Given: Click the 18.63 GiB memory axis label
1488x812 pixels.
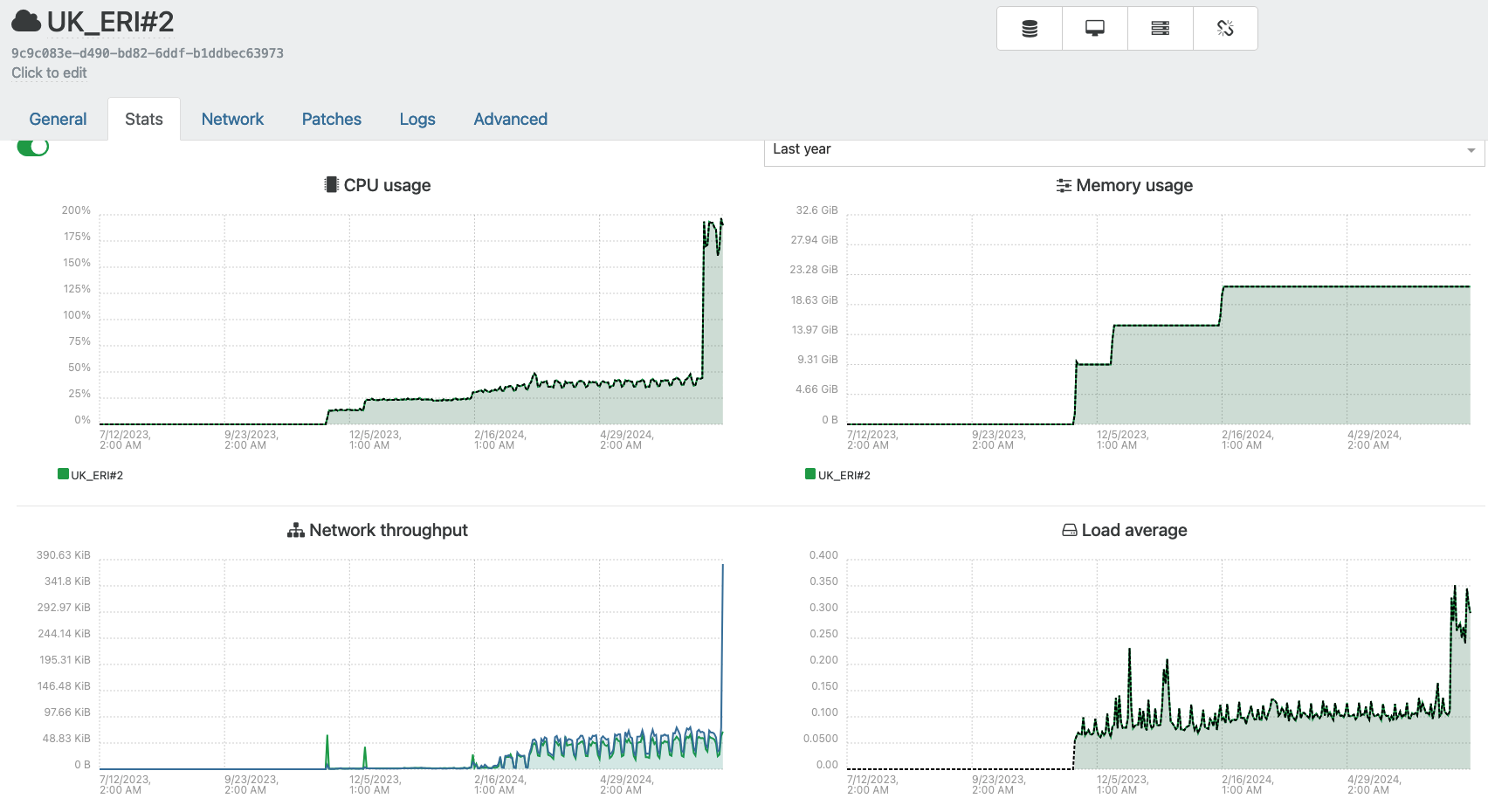Looking at the screenshot, I should pos(814,300).
